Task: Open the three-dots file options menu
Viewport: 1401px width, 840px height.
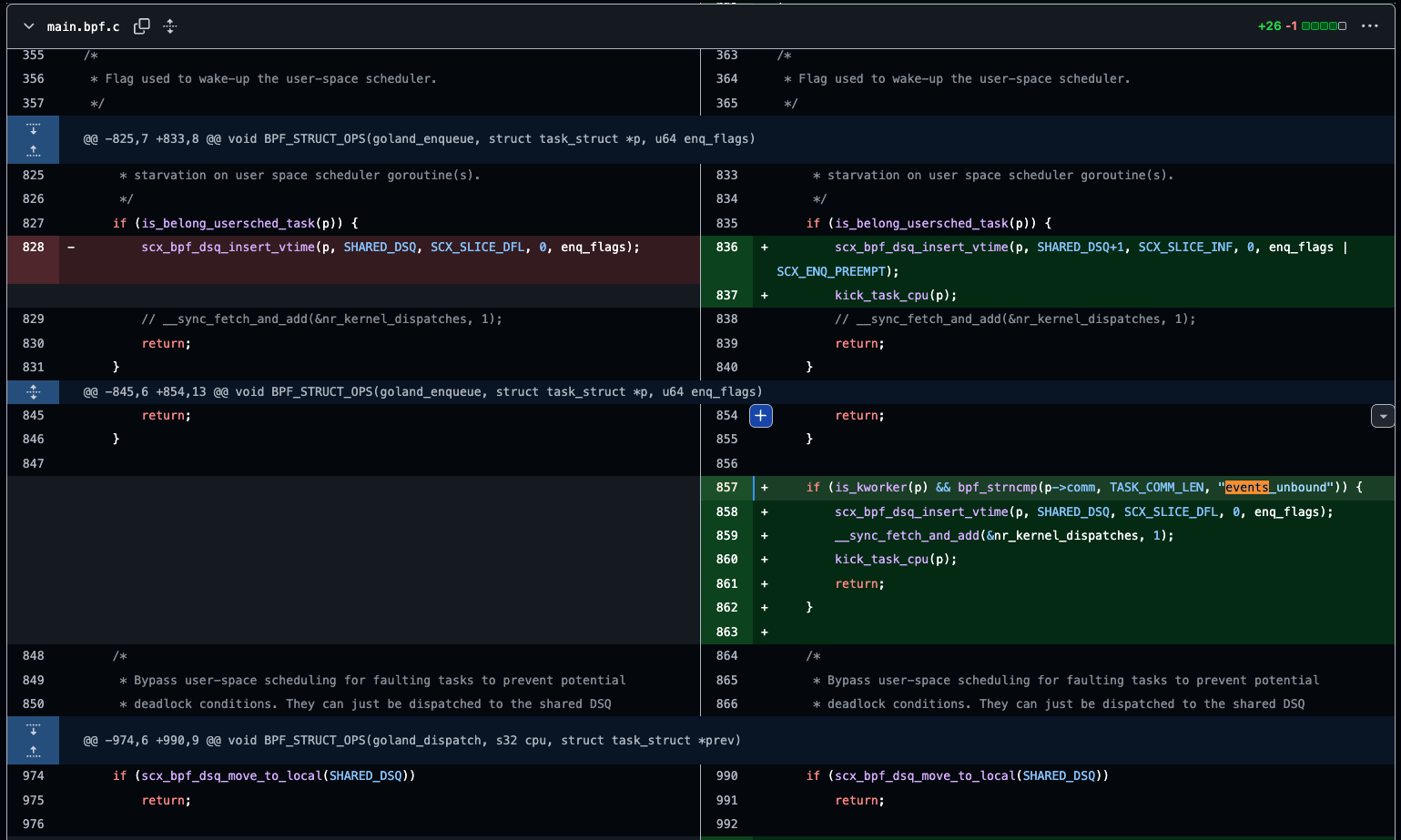Action: (x=1369, y=26)
